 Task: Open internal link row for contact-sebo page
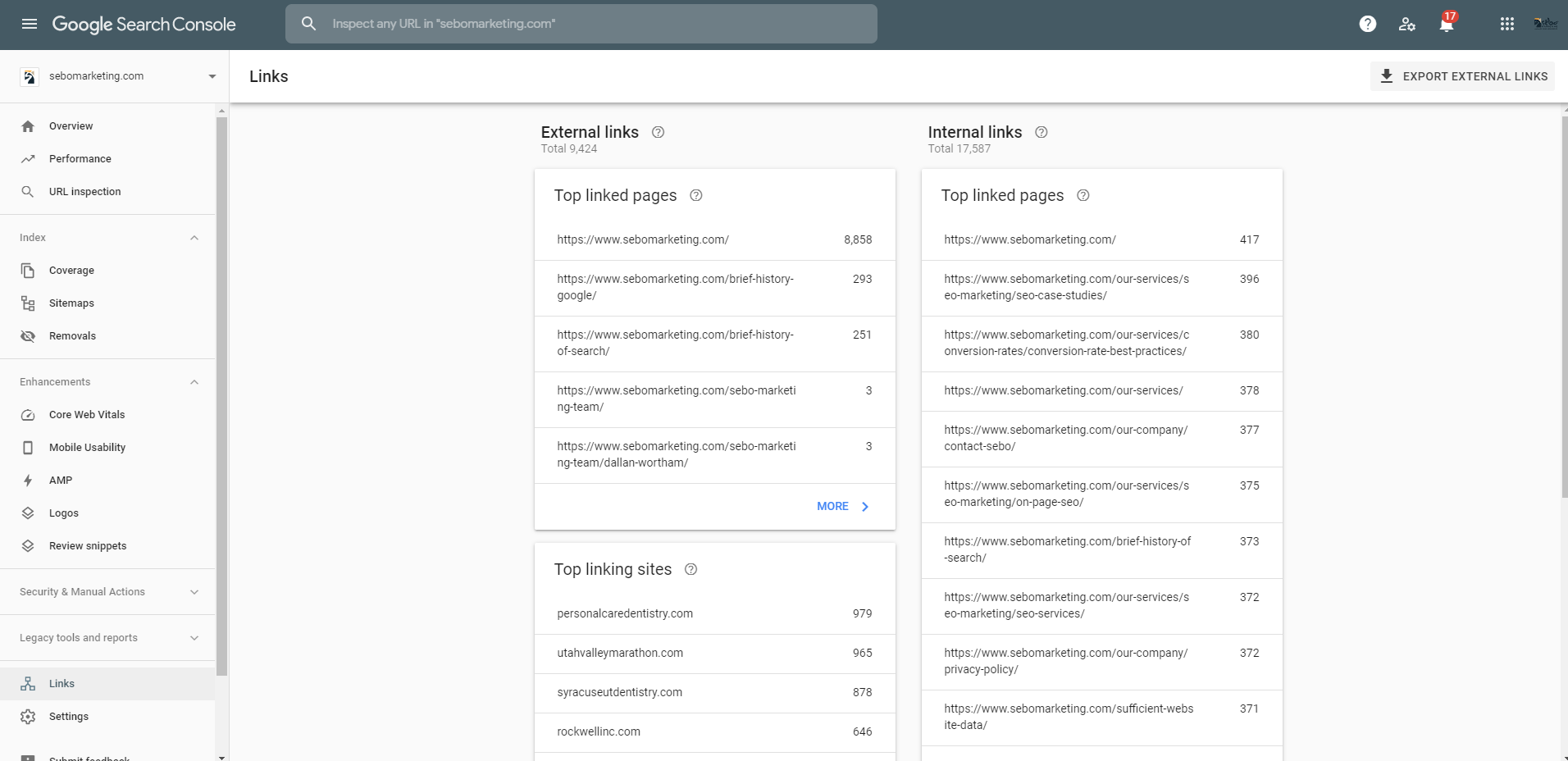[x=1102, y=439]
